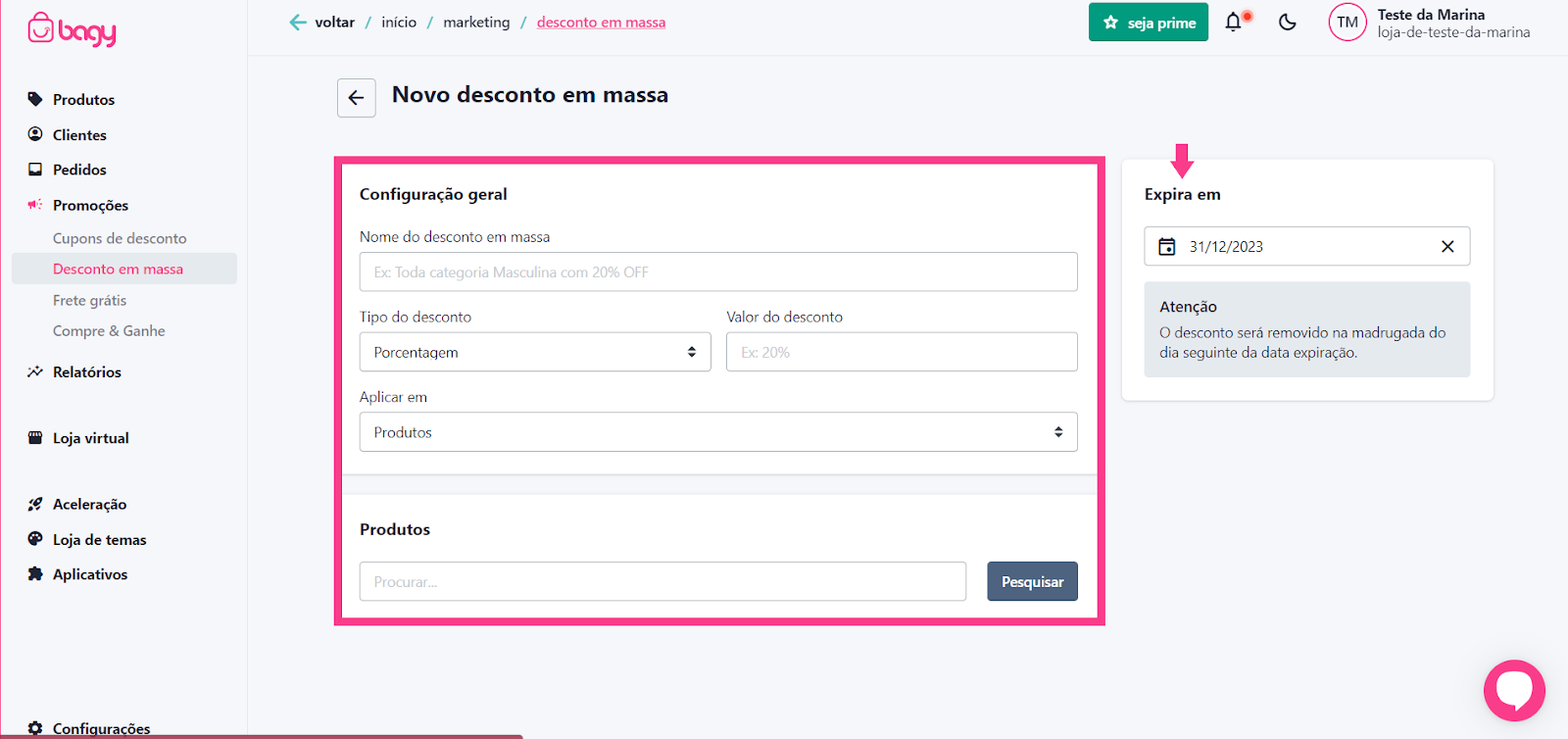Focus the Procurar products search field

coord(662,581)
